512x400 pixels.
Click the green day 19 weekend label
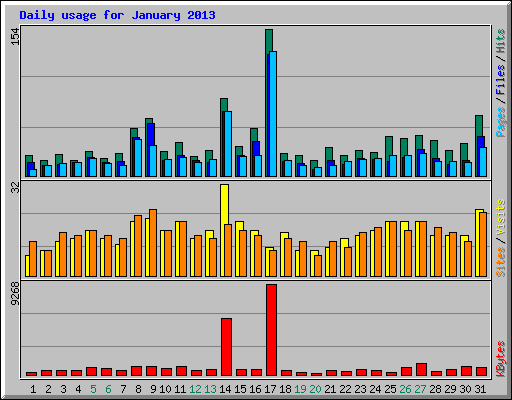click(x=300, y=389)
